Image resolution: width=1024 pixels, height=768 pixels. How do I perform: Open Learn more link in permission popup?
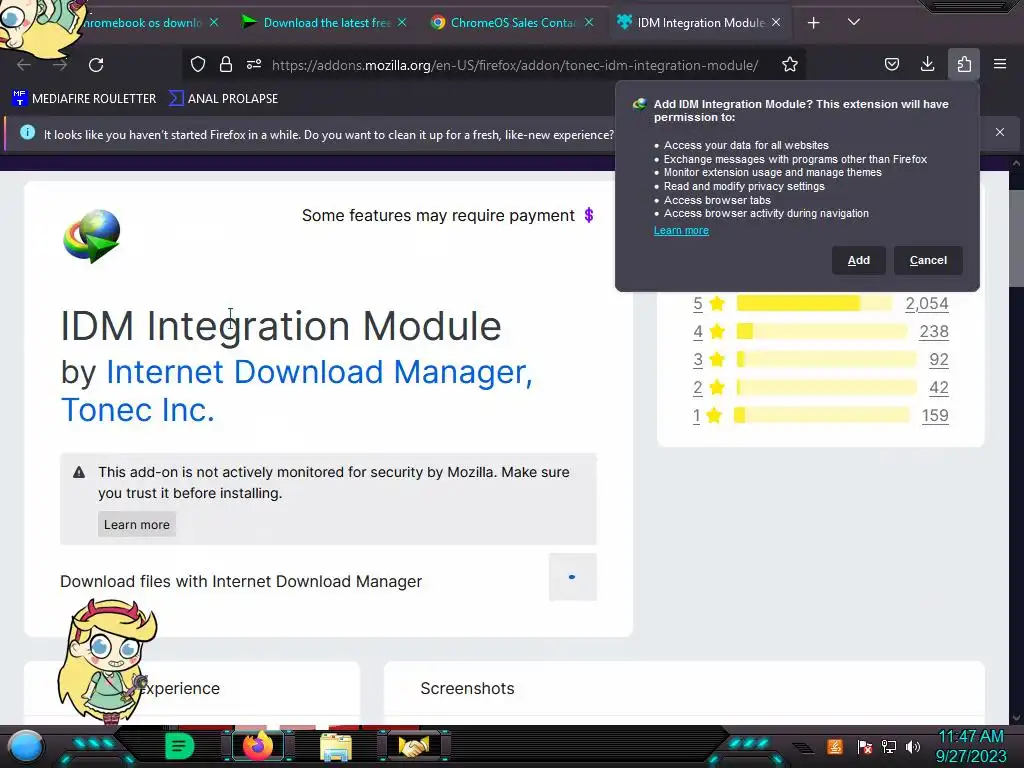tap(681, 231)
